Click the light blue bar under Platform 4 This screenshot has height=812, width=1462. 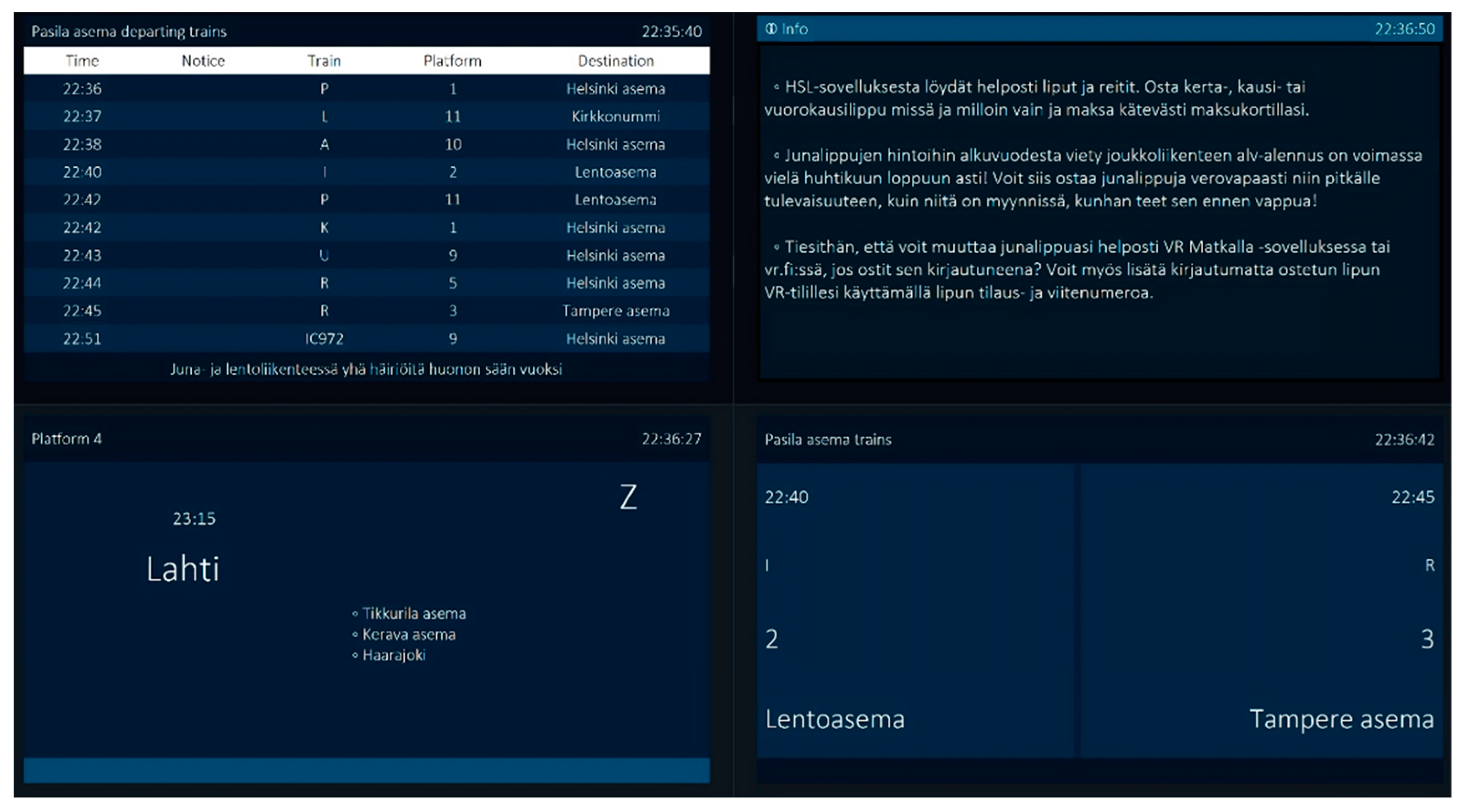click(366, 770)
